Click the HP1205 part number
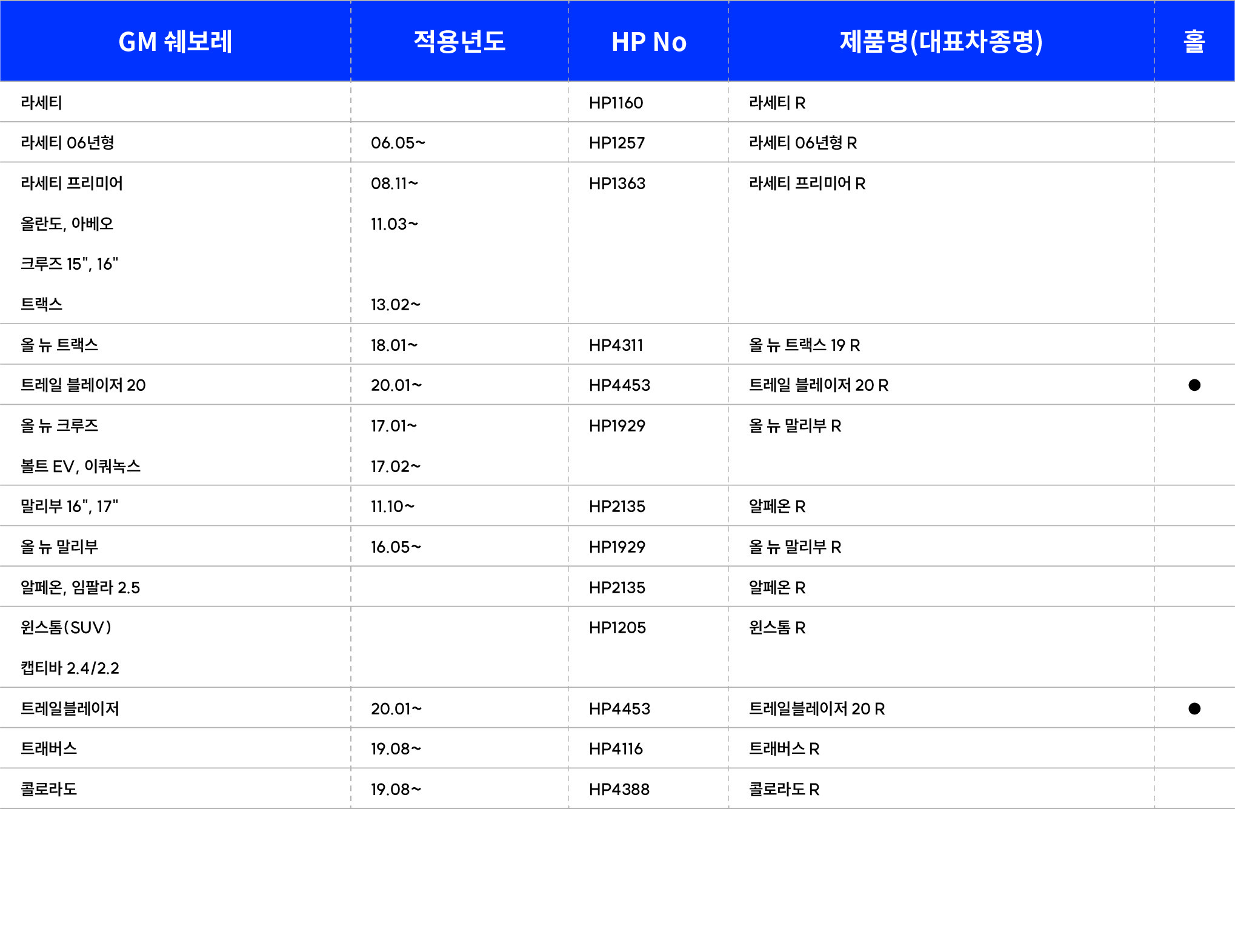The image size is (1235, 952). point(617,627)
